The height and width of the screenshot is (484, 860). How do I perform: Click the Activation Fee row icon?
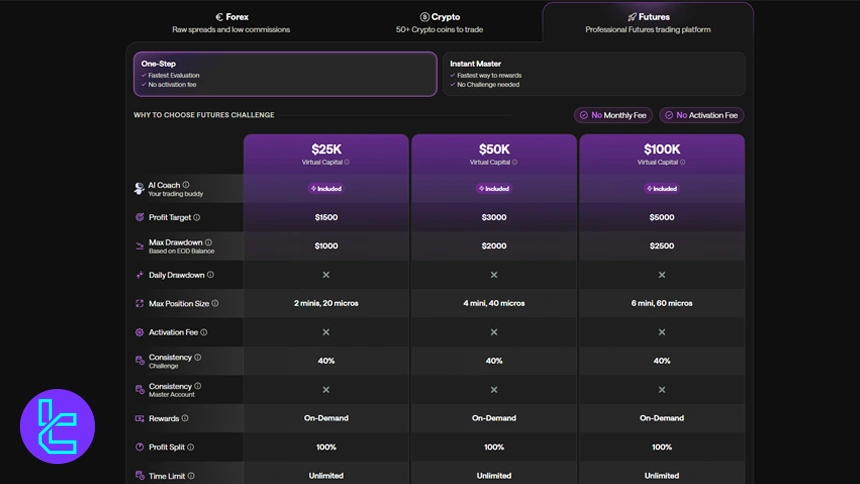tap(140, 332)
